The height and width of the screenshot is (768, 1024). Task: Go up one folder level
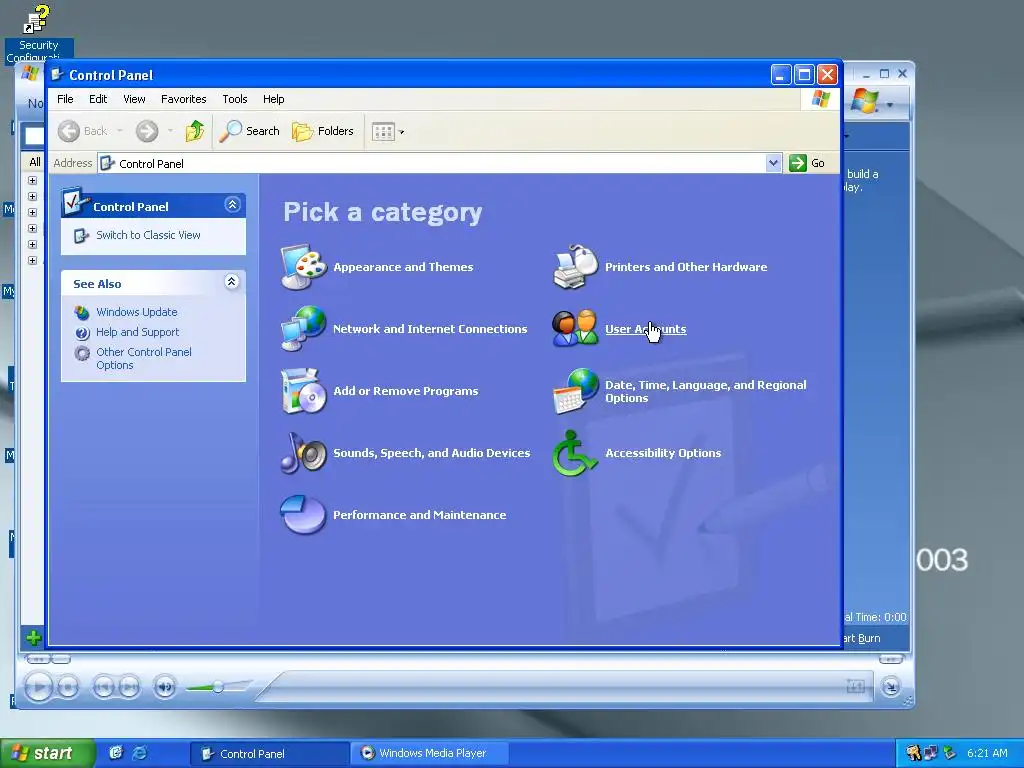click(194, 131)
